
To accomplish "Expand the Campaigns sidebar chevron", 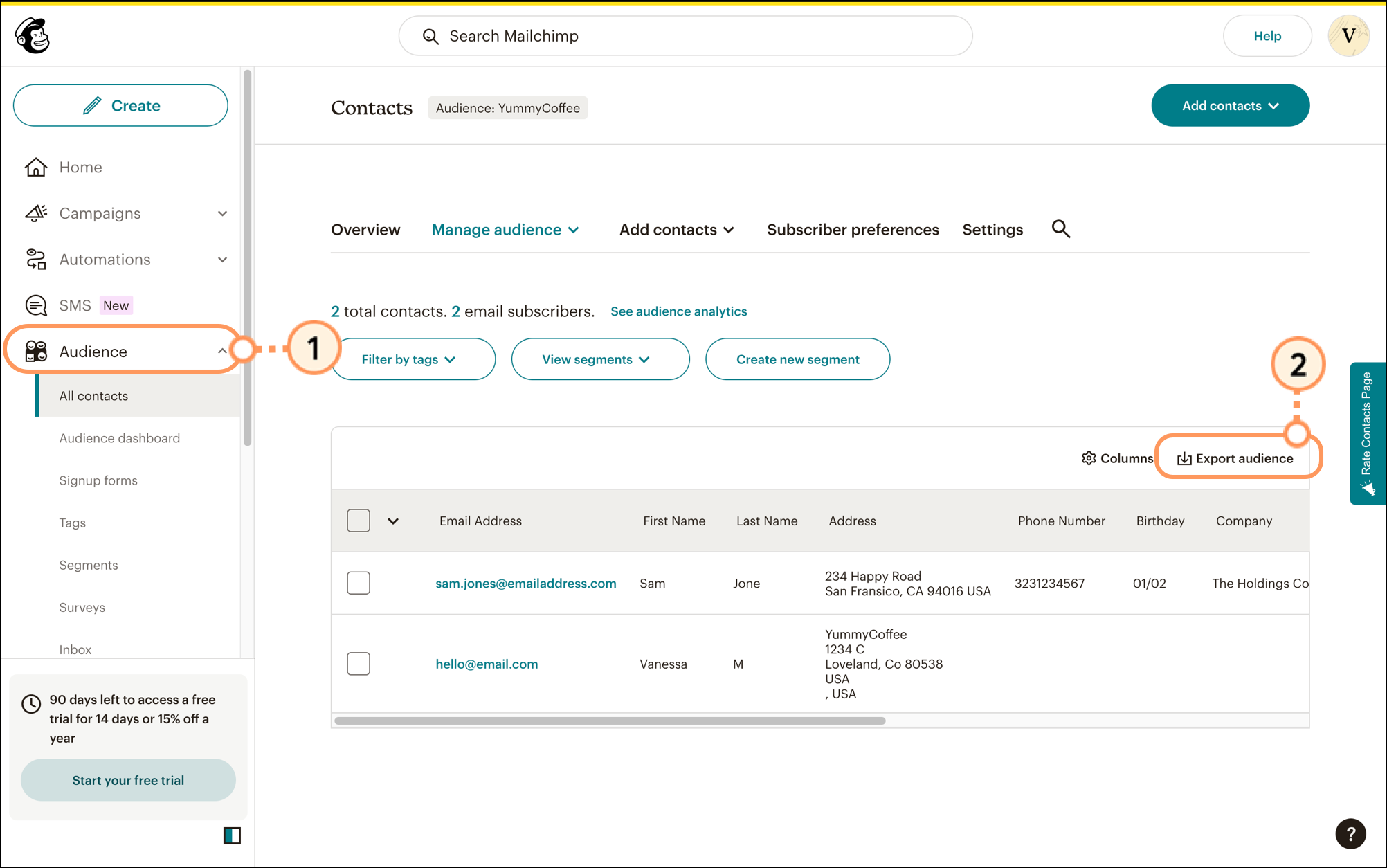I will [222, 213].
